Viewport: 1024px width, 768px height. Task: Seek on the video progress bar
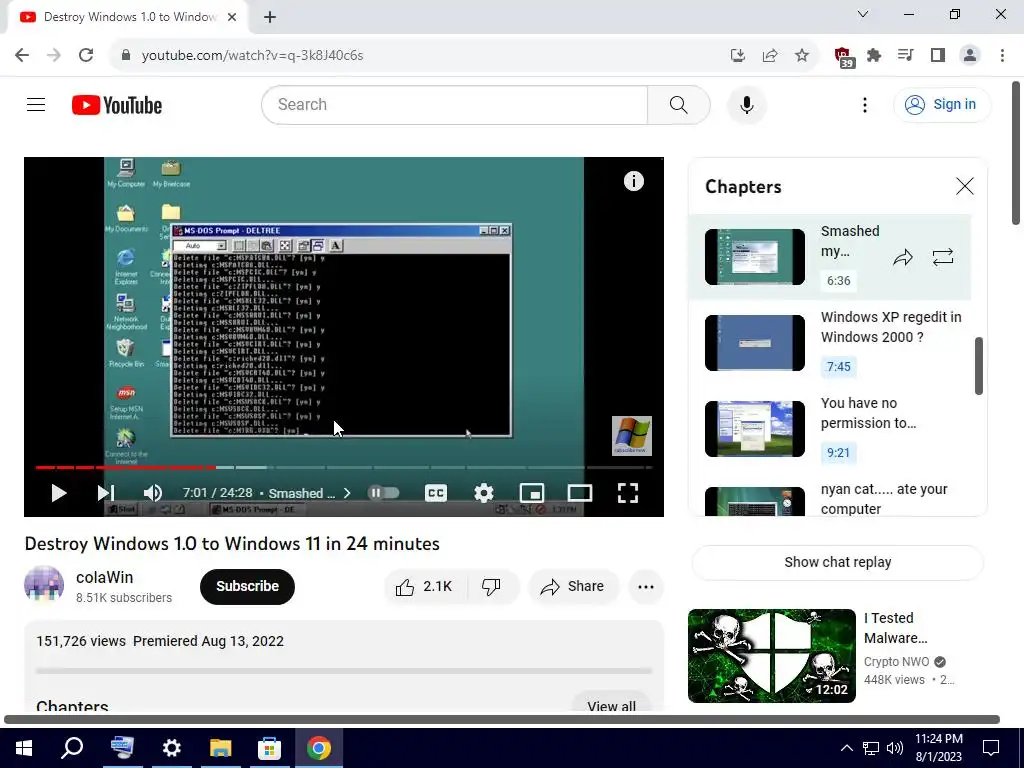tap(344, 468)
